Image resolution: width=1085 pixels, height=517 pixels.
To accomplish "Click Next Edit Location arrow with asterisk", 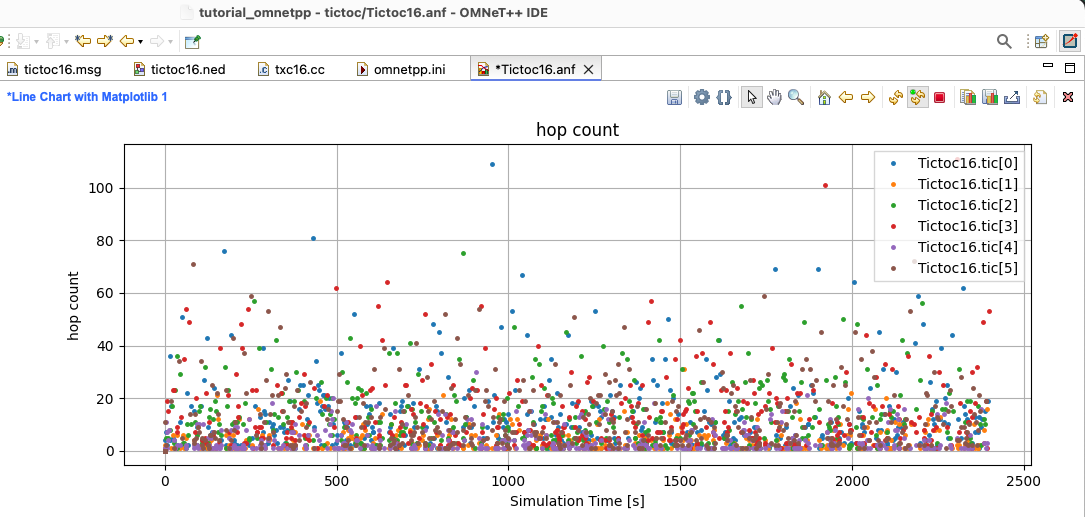I will 105,42.
